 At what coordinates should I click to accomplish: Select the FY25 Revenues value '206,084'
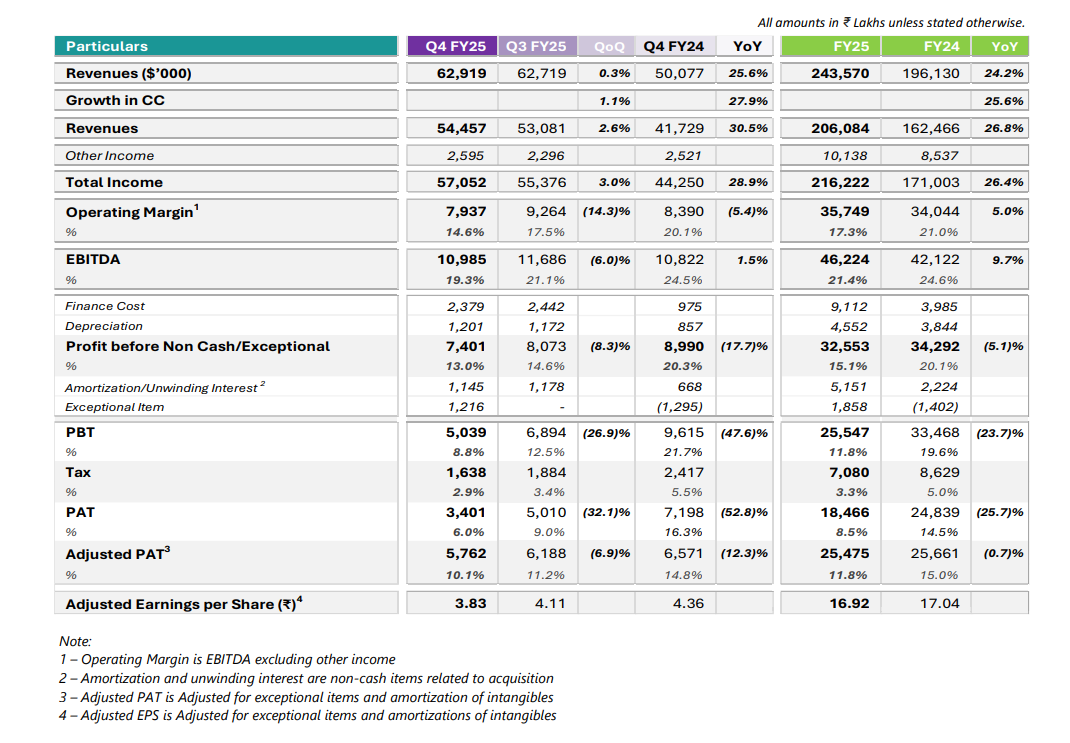840,128
